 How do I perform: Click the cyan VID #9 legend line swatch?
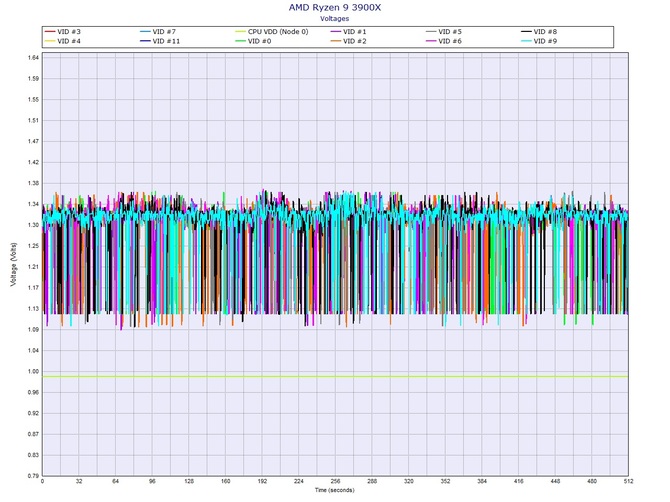click(526, 41)
